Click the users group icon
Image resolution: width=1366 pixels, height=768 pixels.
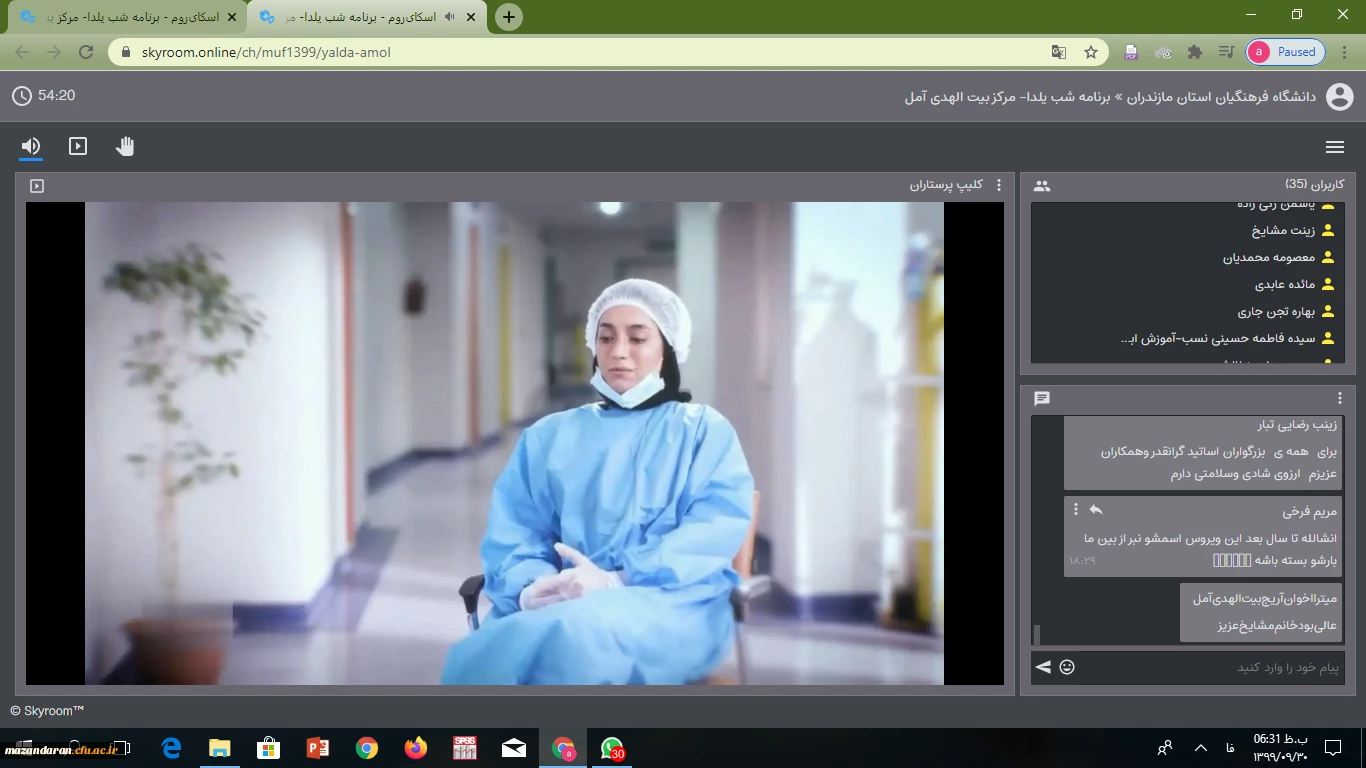tap(1042, 185)
